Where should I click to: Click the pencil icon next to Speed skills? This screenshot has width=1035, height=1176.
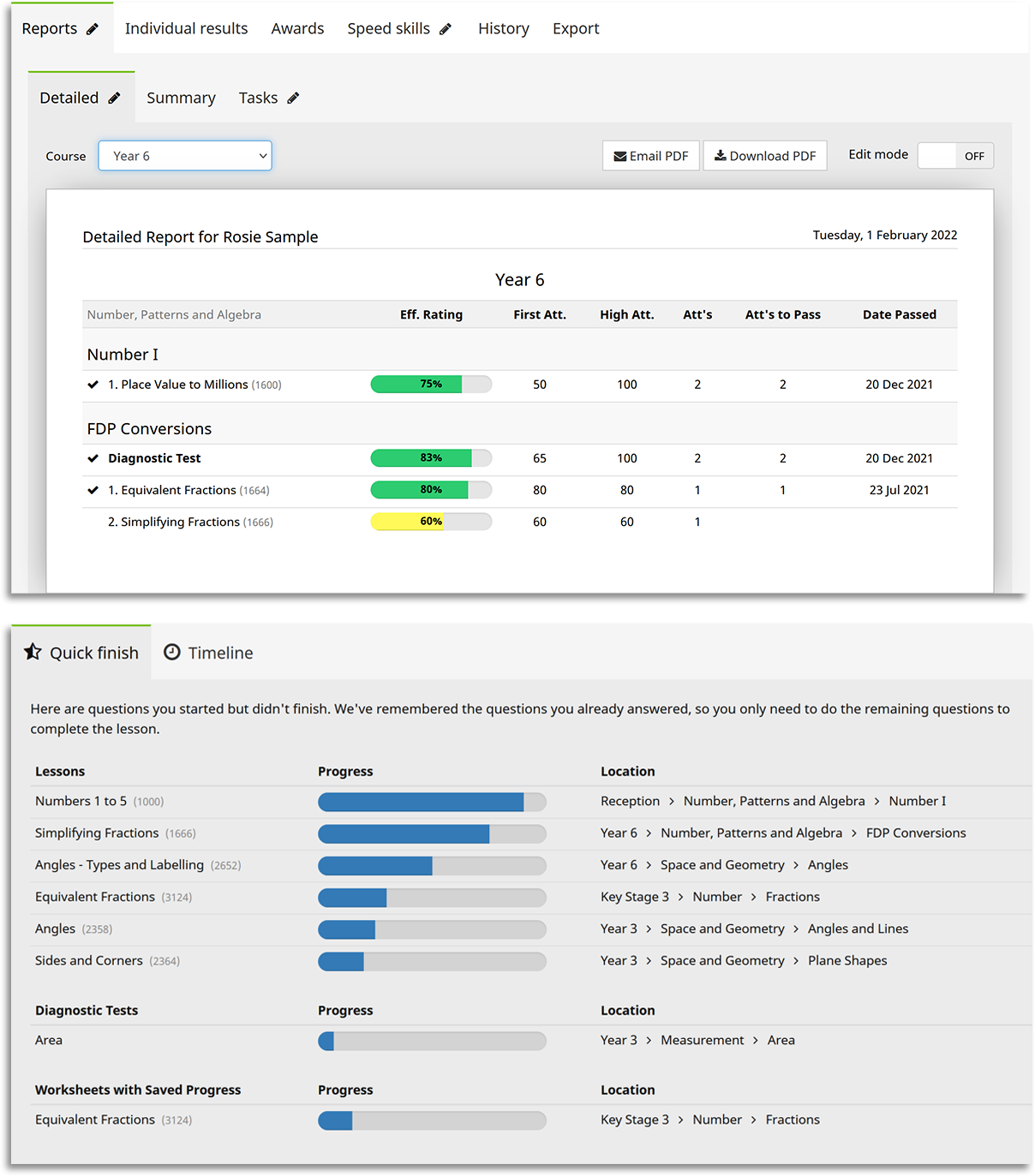coord(446,29)
